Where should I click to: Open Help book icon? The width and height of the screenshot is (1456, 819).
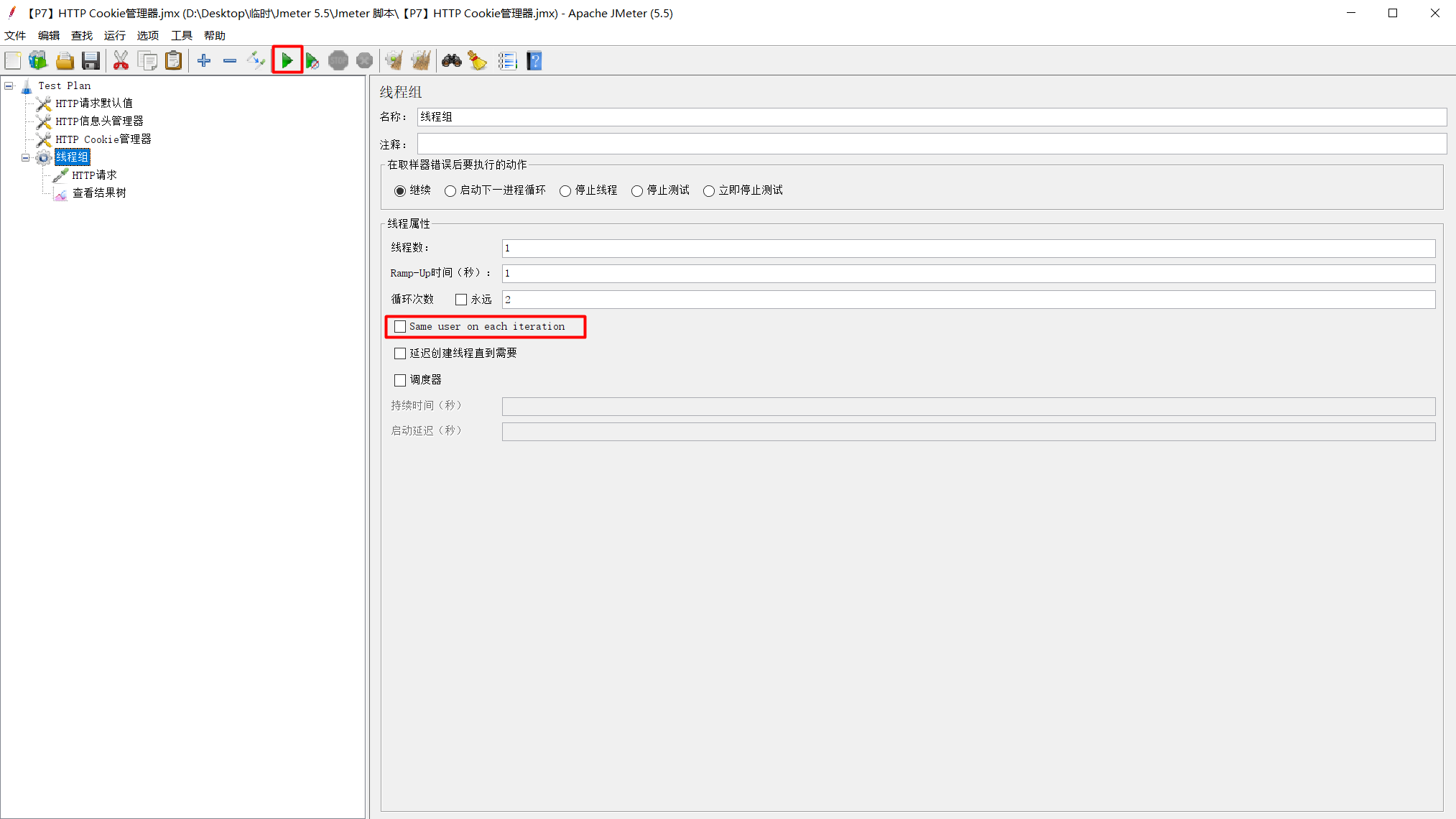534,61
